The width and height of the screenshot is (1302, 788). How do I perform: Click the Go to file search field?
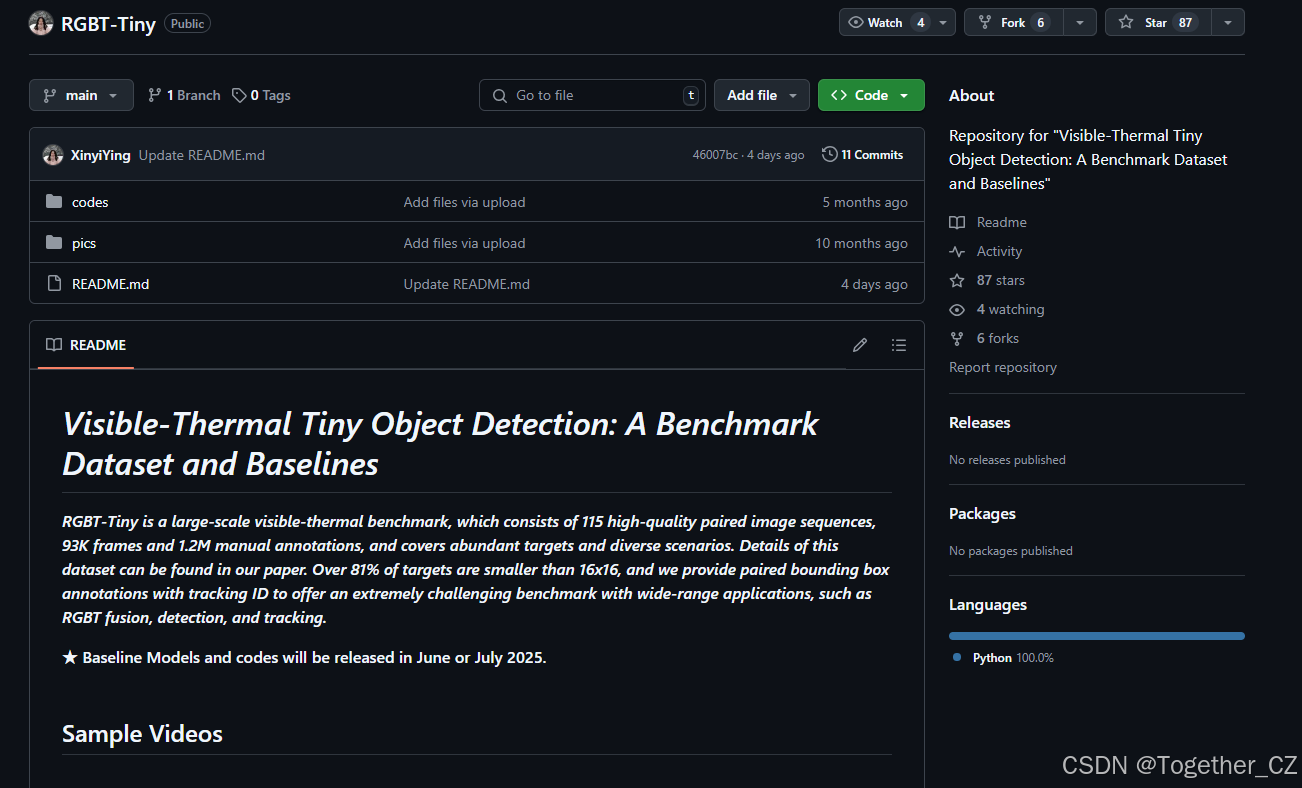click(x=592, y=94)
